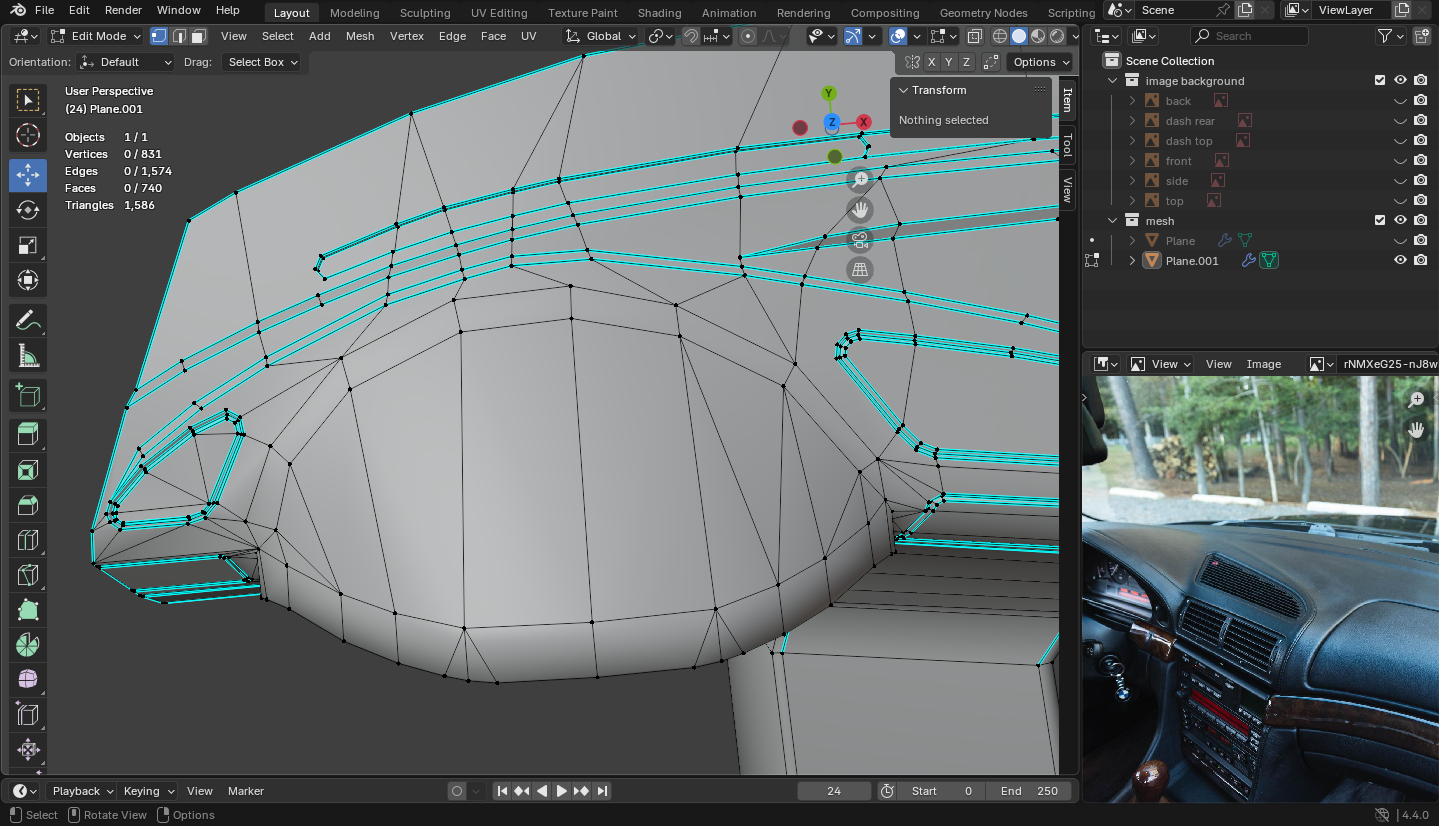Viewport: 1439px width, 826px height.
Task: Pick the Rotate tool
Action: (28, 210)
